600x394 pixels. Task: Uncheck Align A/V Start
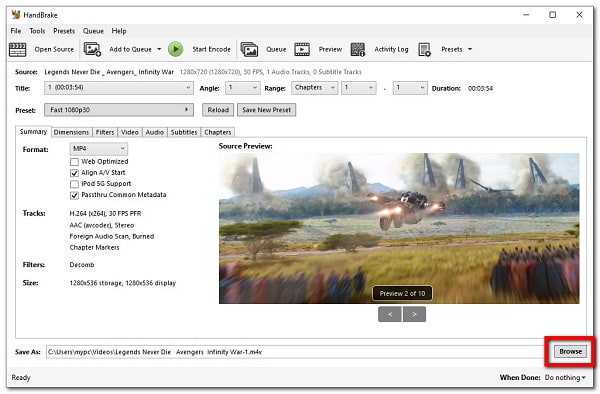74,173
